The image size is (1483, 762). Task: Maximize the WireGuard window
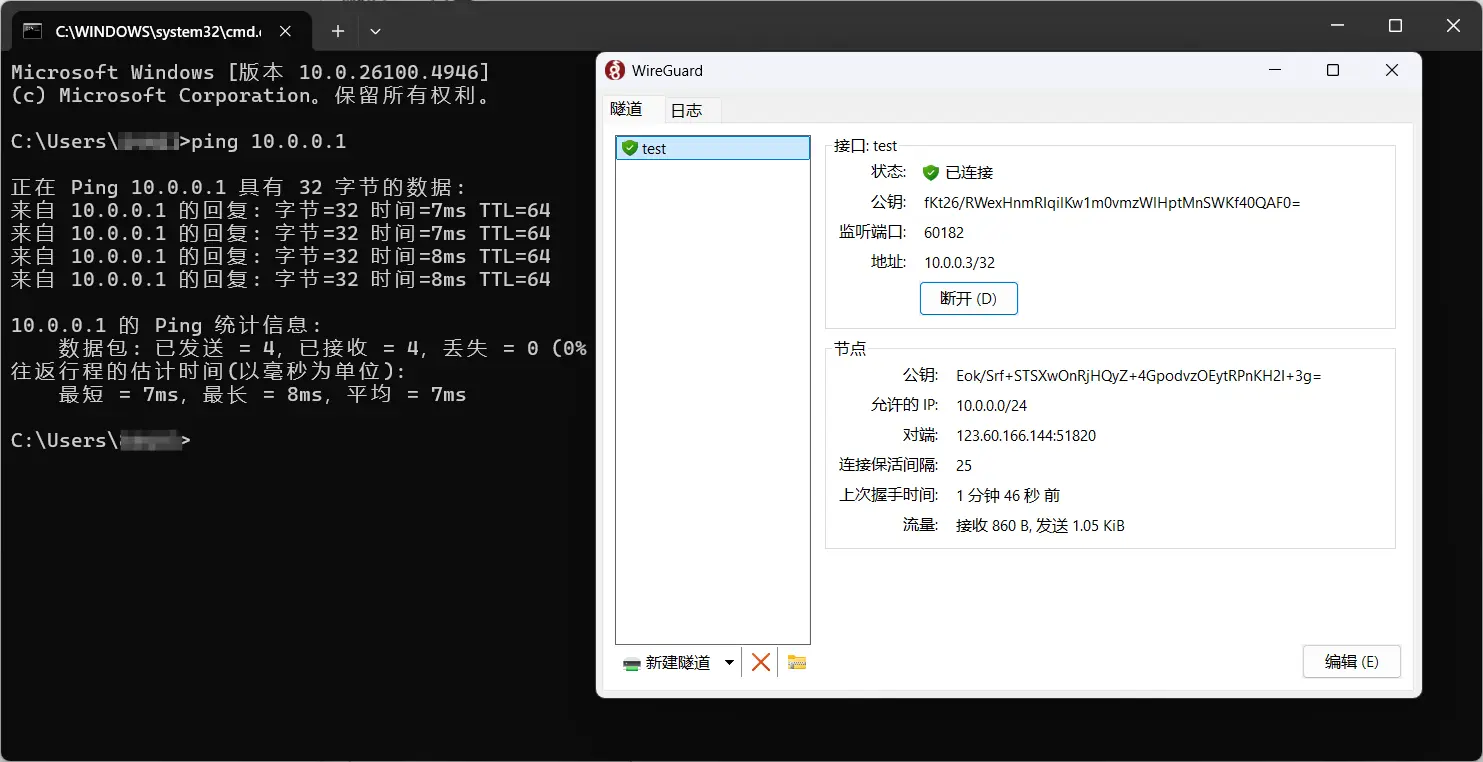coord(1332,70)
